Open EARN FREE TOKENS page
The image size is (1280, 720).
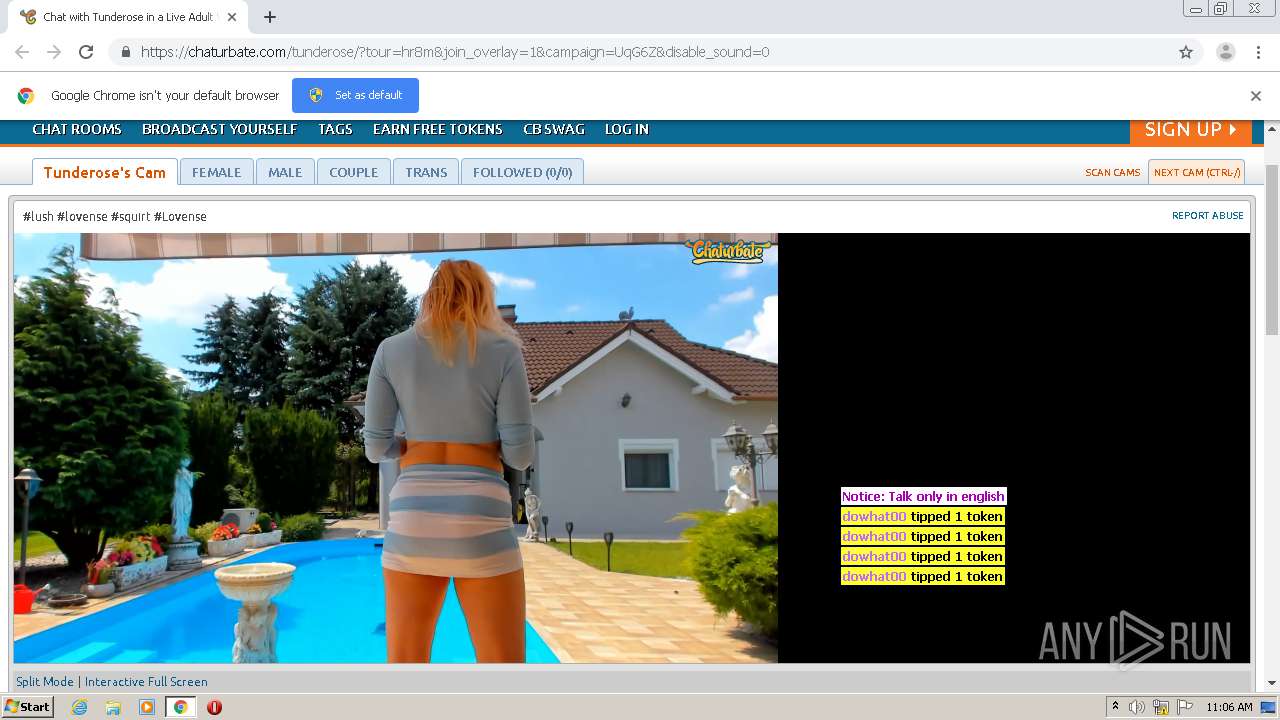pyautogui.click(x=438, y=129)
